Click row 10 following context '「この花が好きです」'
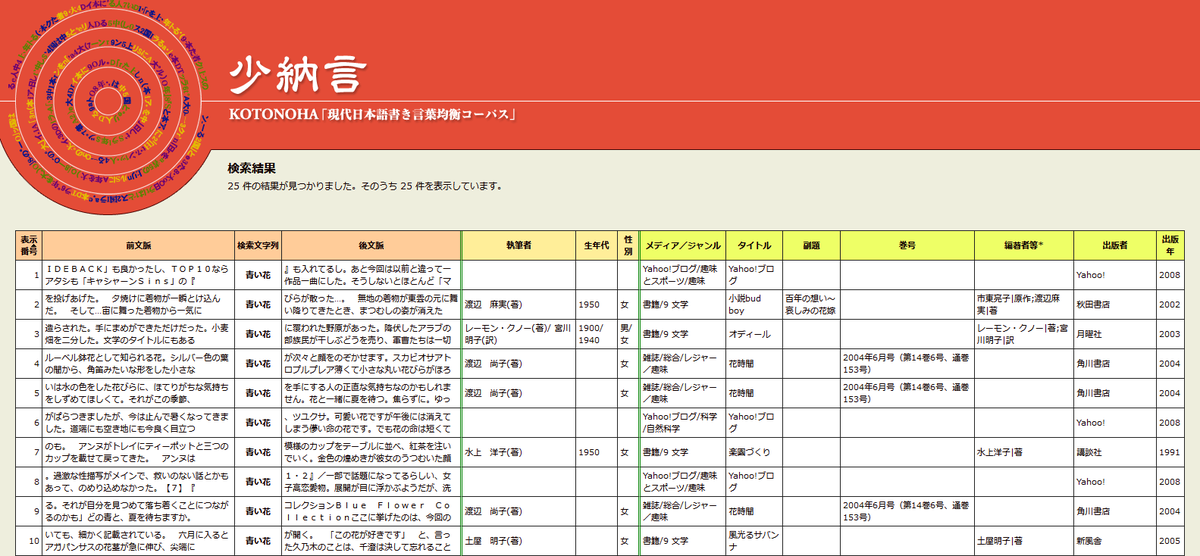The width and height of the screenshot is (1200, 556). tap(371, 540)
